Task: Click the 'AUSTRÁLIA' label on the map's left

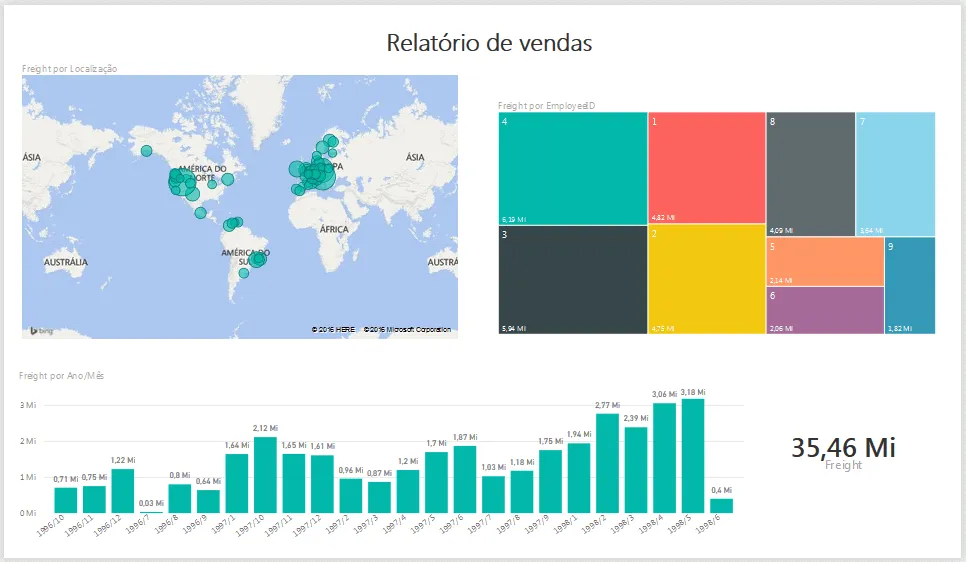Action: [x=66, y=262]
